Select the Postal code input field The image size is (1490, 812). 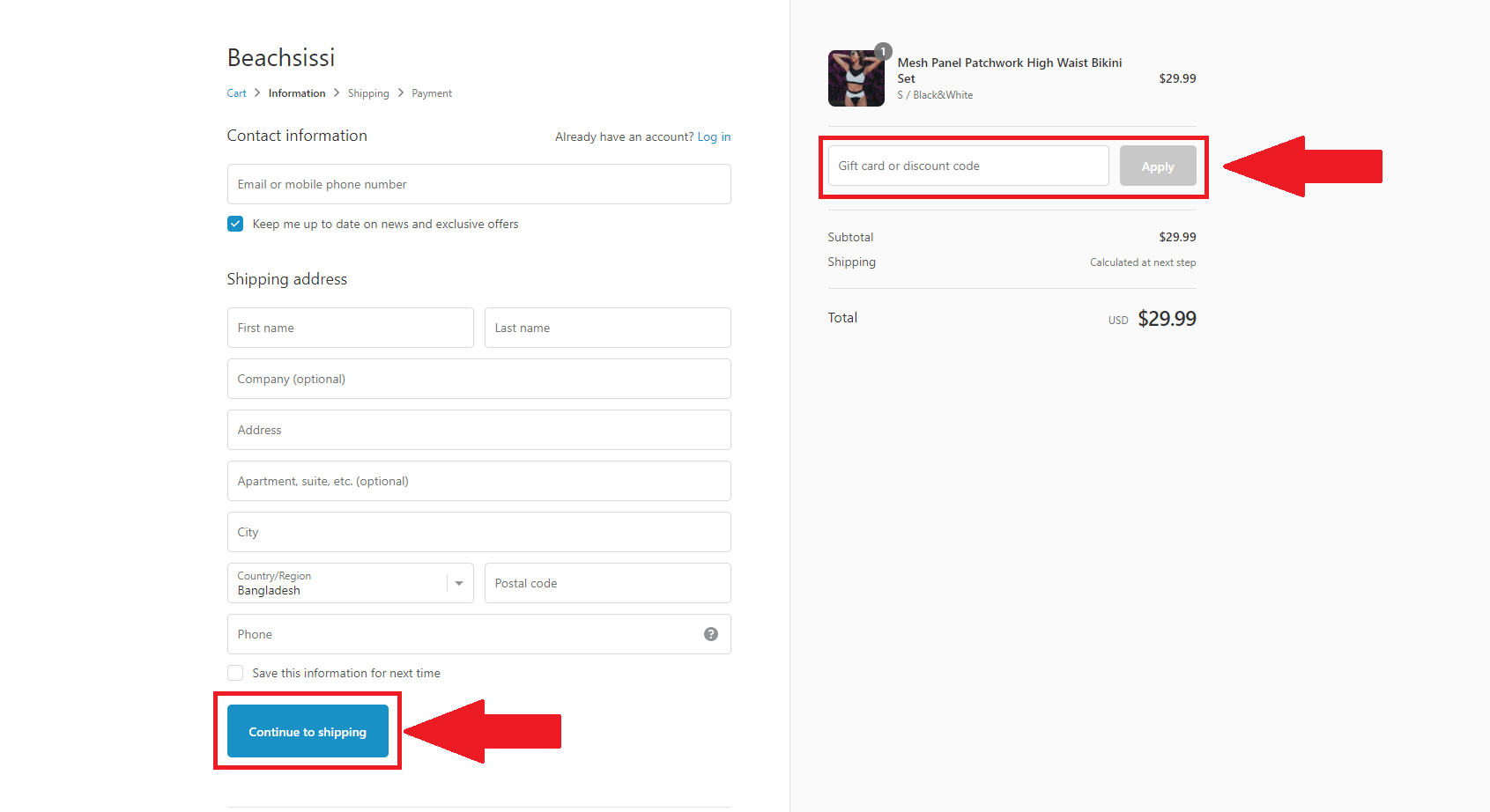[607, 583]
